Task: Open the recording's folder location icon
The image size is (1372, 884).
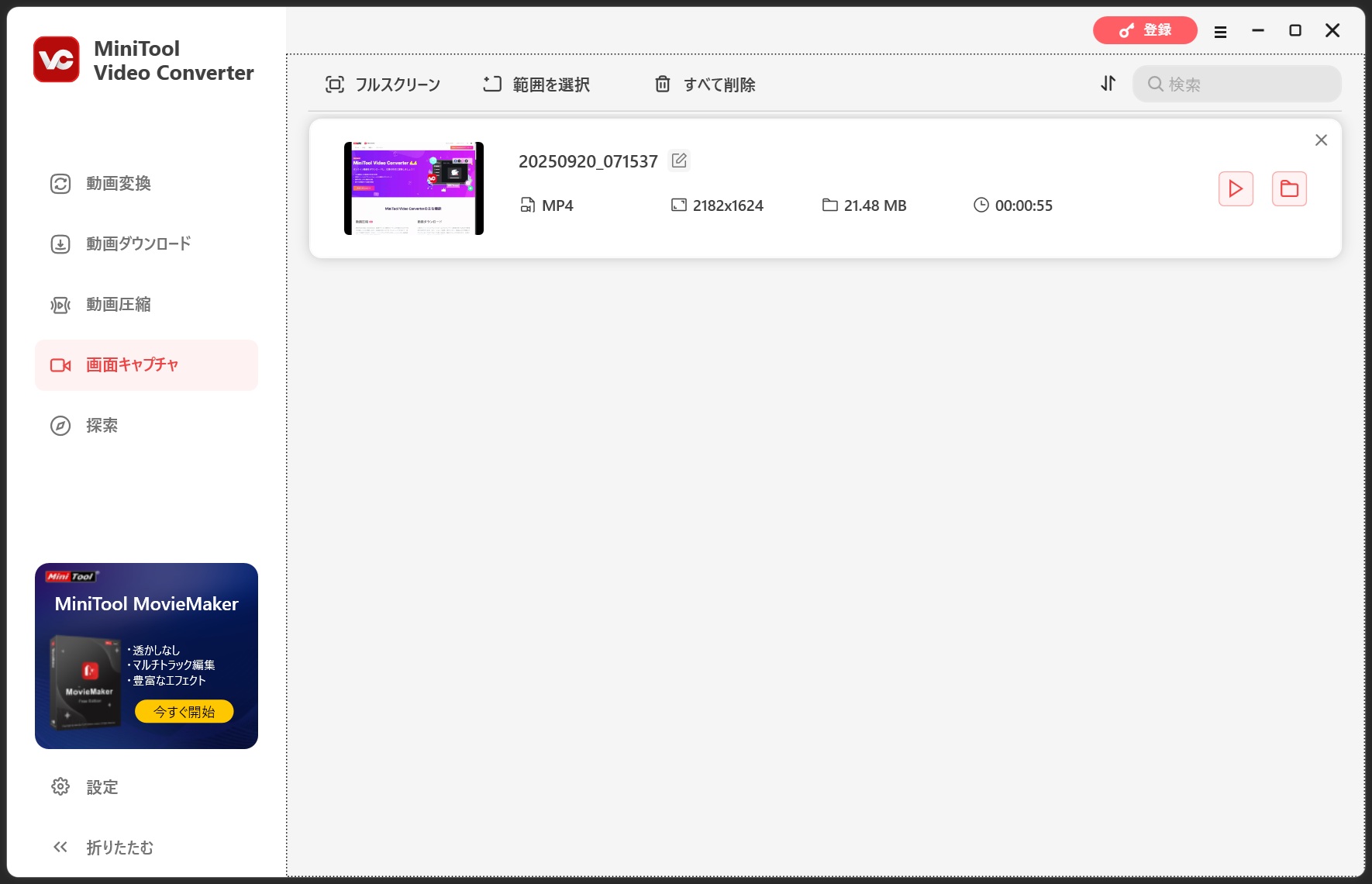Action: [1289, 188]
